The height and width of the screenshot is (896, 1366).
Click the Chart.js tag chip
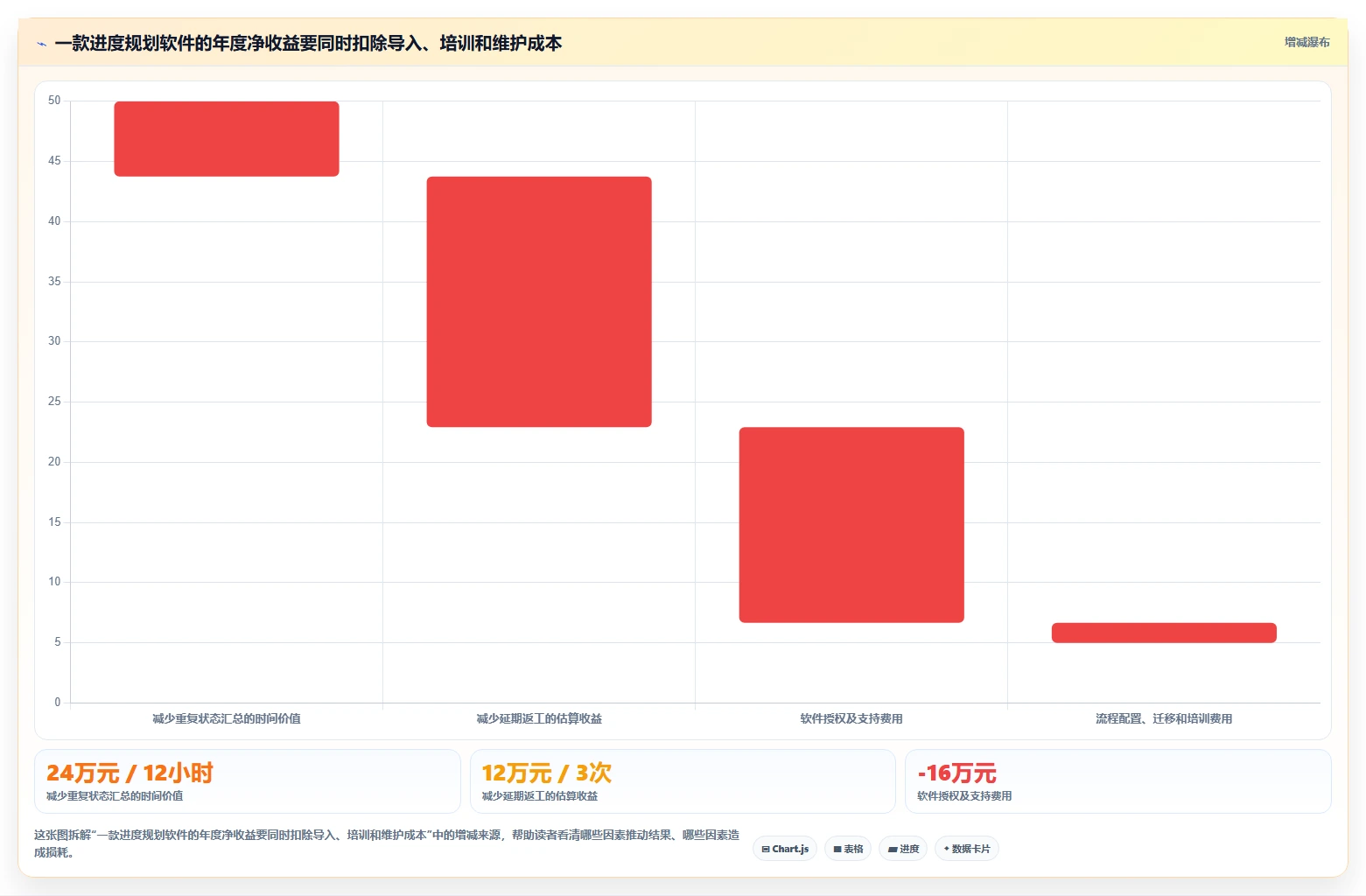785,849
